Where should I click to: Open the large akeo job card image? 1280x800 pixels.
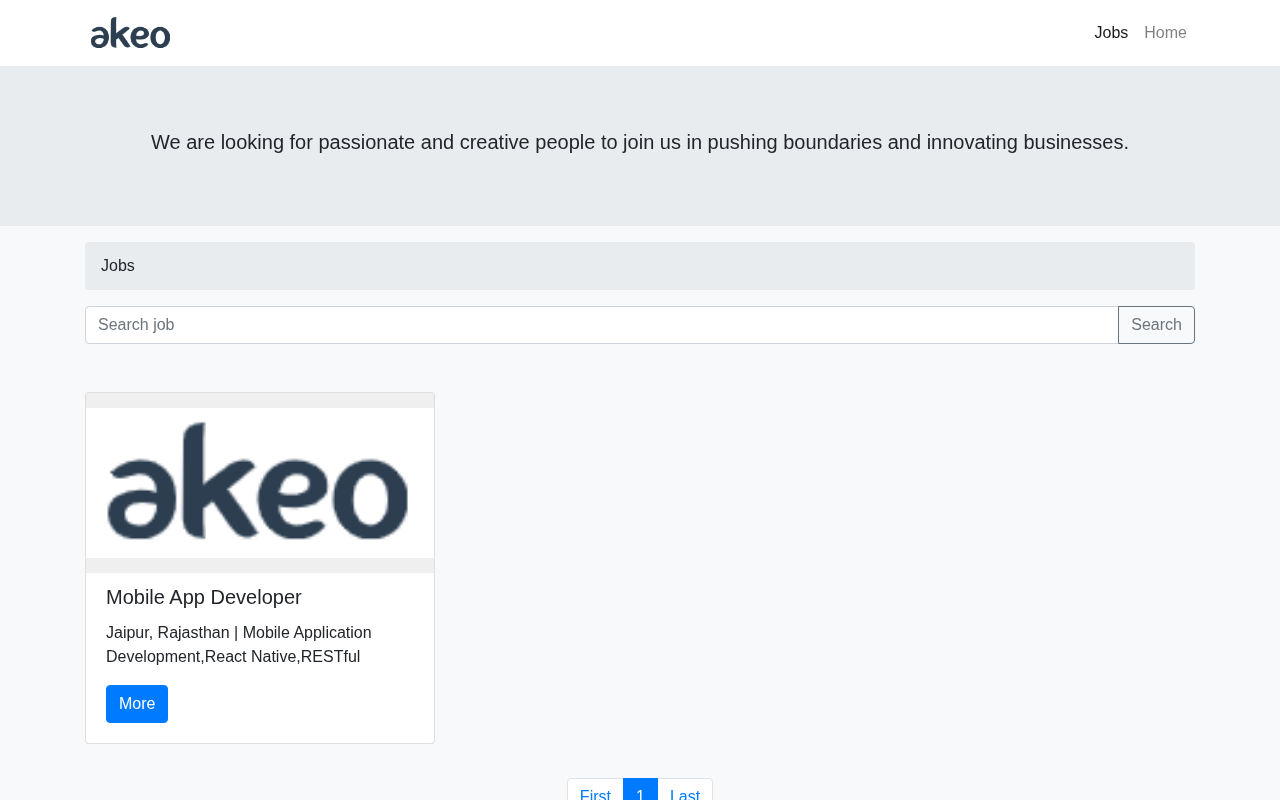260,483
